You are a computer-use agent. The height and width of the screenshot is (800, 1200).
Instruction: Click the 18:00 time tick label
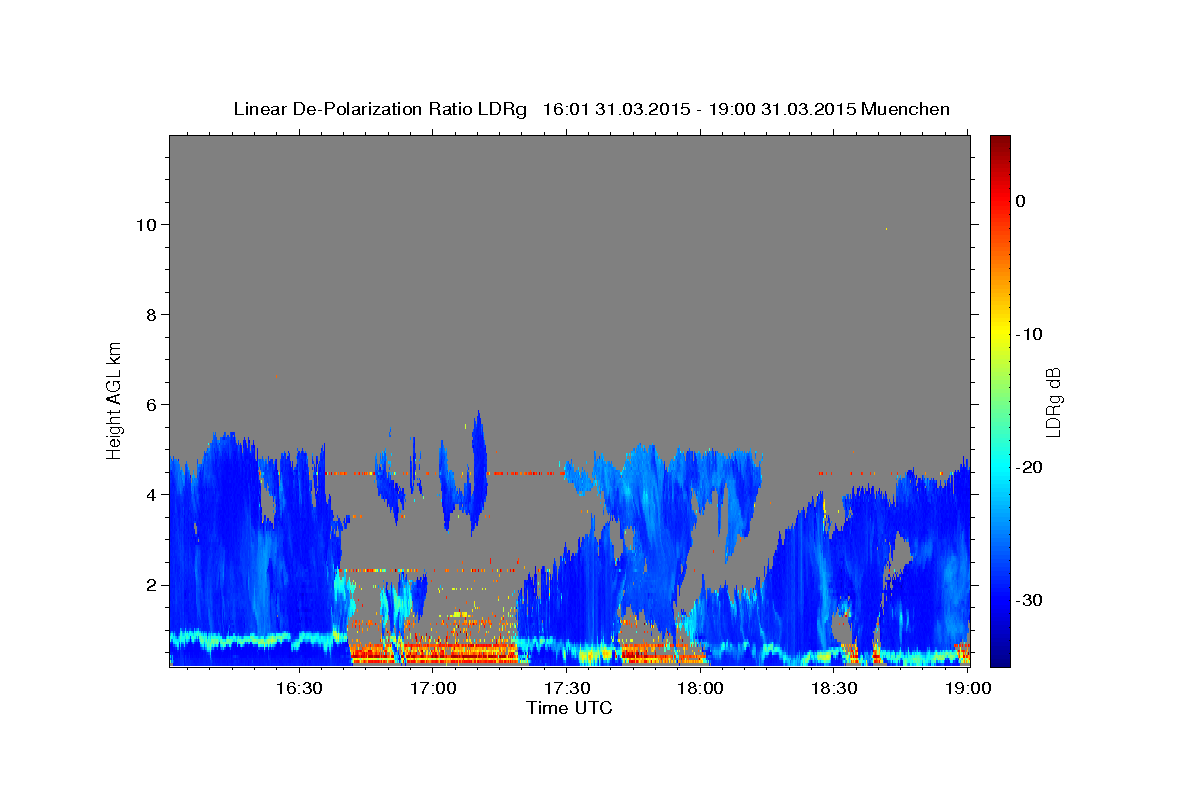[x=701, y=688]
